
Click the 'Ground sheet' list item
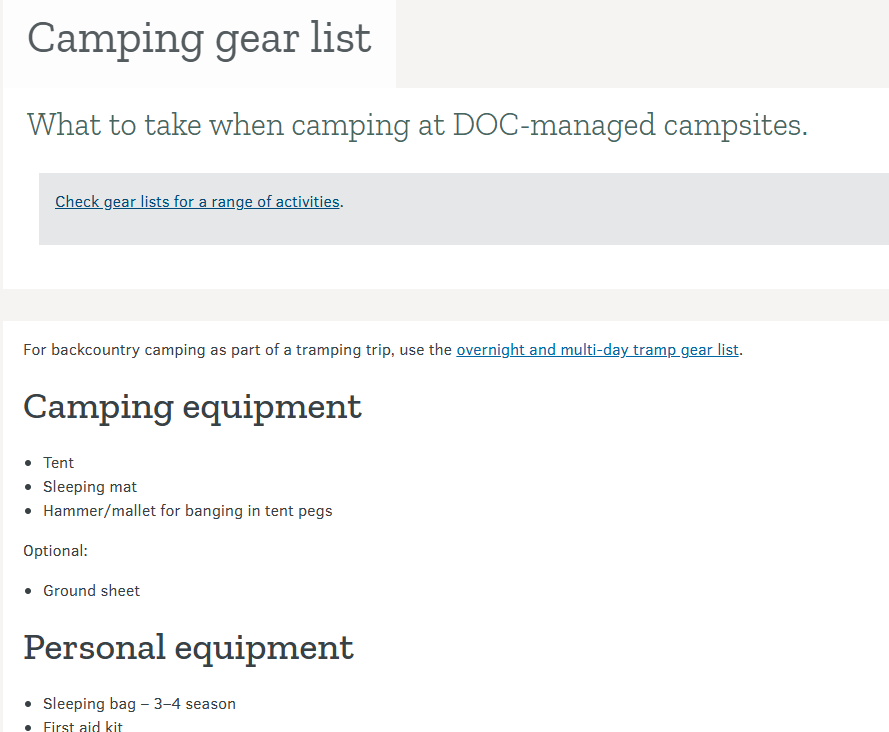click(x=91, y=591)
